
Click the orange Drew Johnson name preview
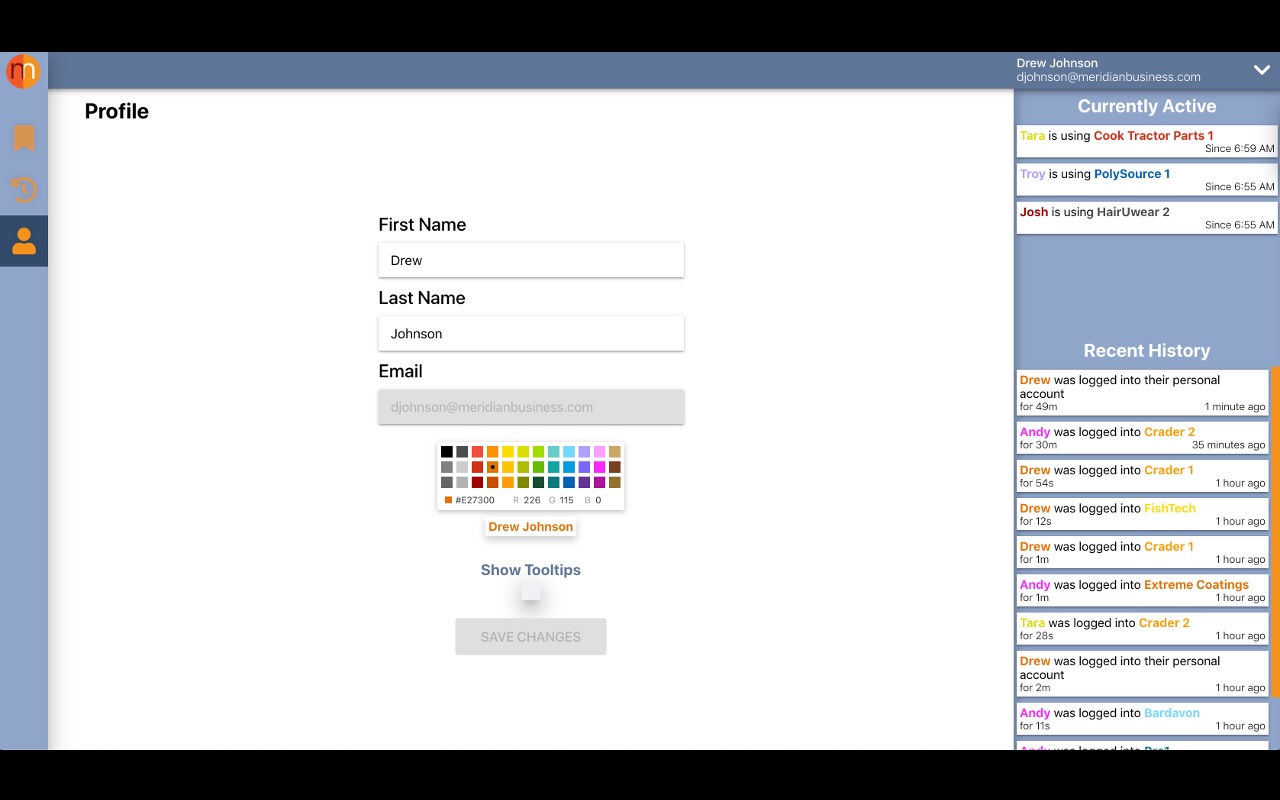coord(531,527)
